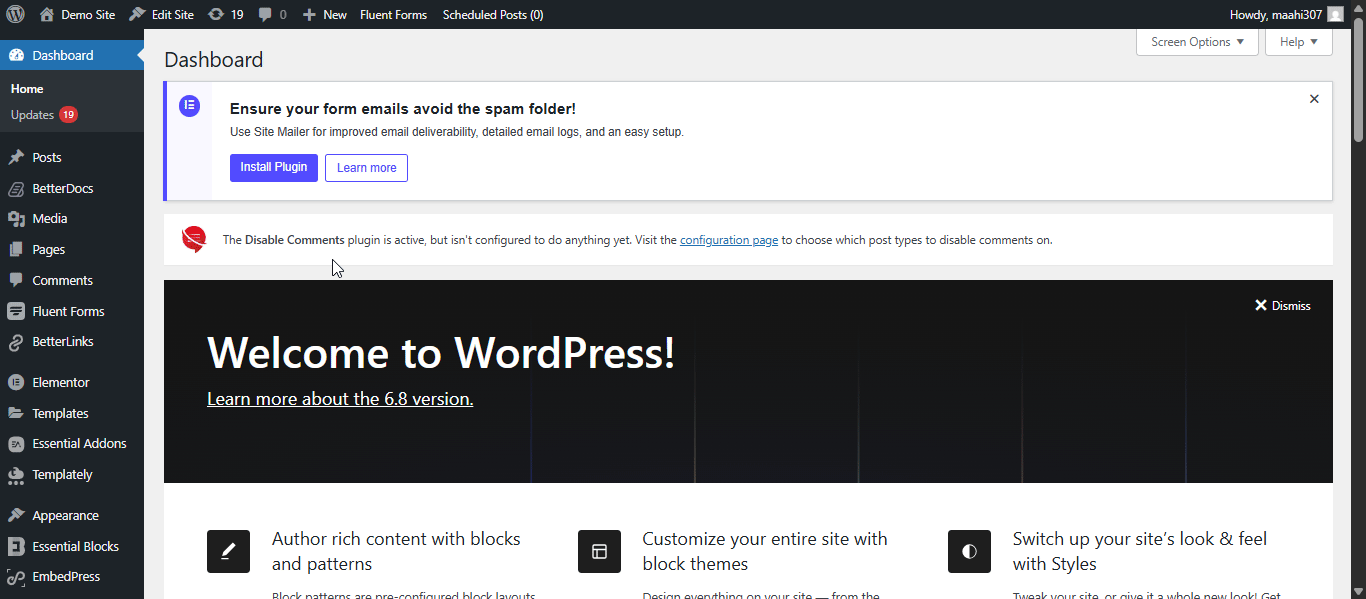The height and width of the screenshot is (599, 1366).
Task: Click the Demo Site name in admin bar
Action: 88,15
